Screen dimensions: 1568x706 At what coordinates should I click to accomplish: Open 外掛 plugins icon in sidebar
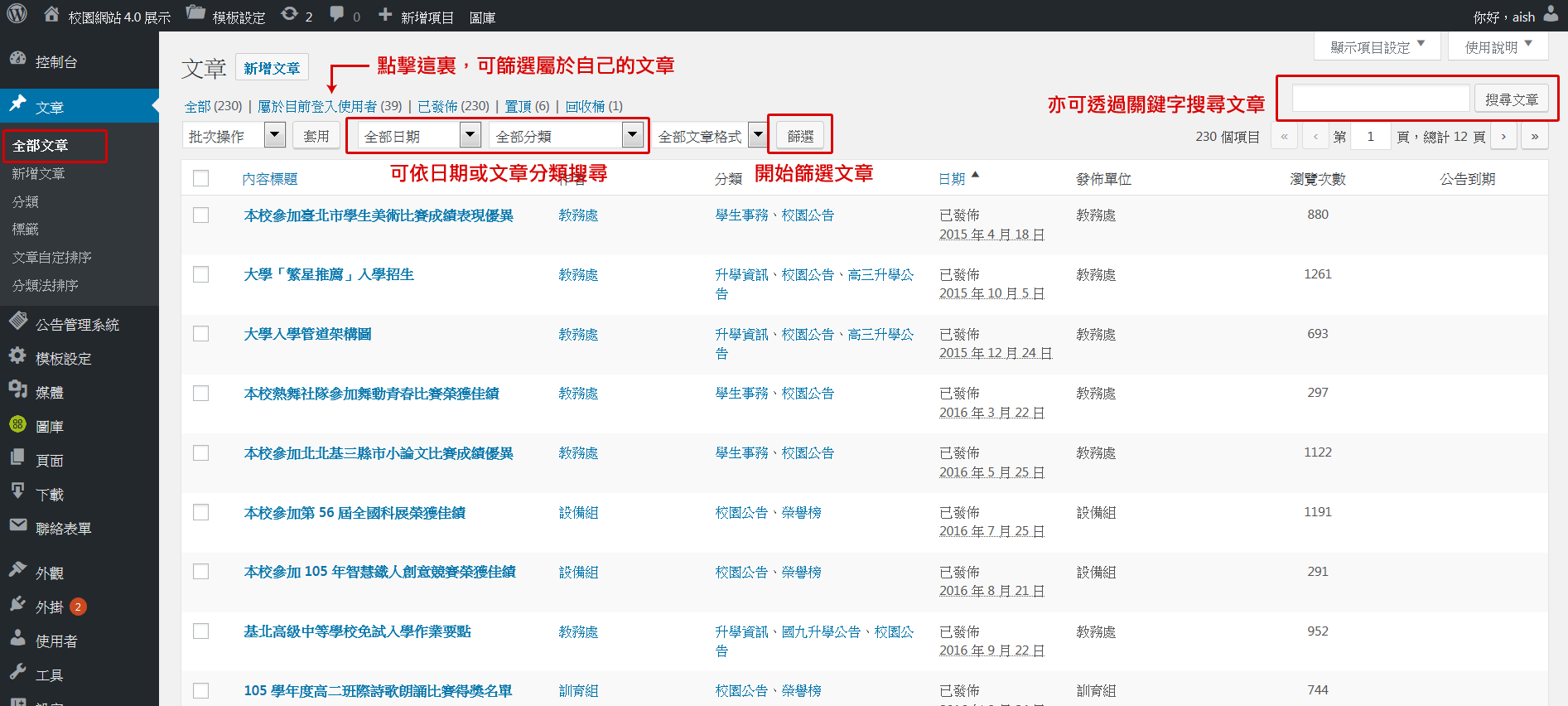click(x=17, y=605)
